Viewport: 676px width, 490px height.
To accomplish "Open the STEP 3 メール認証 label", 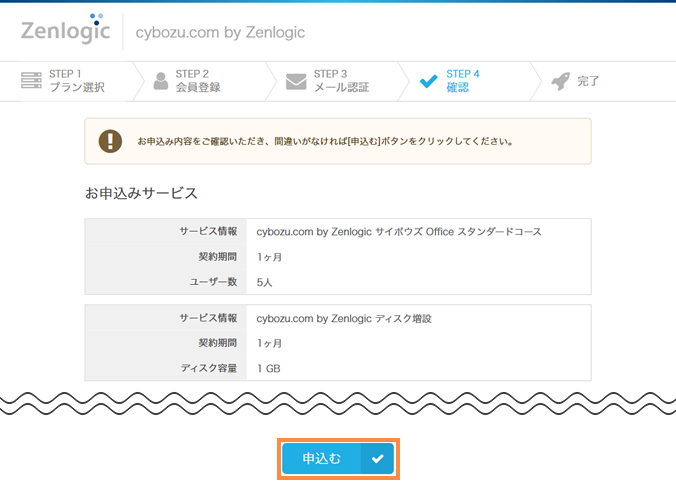I will (341, 81).
